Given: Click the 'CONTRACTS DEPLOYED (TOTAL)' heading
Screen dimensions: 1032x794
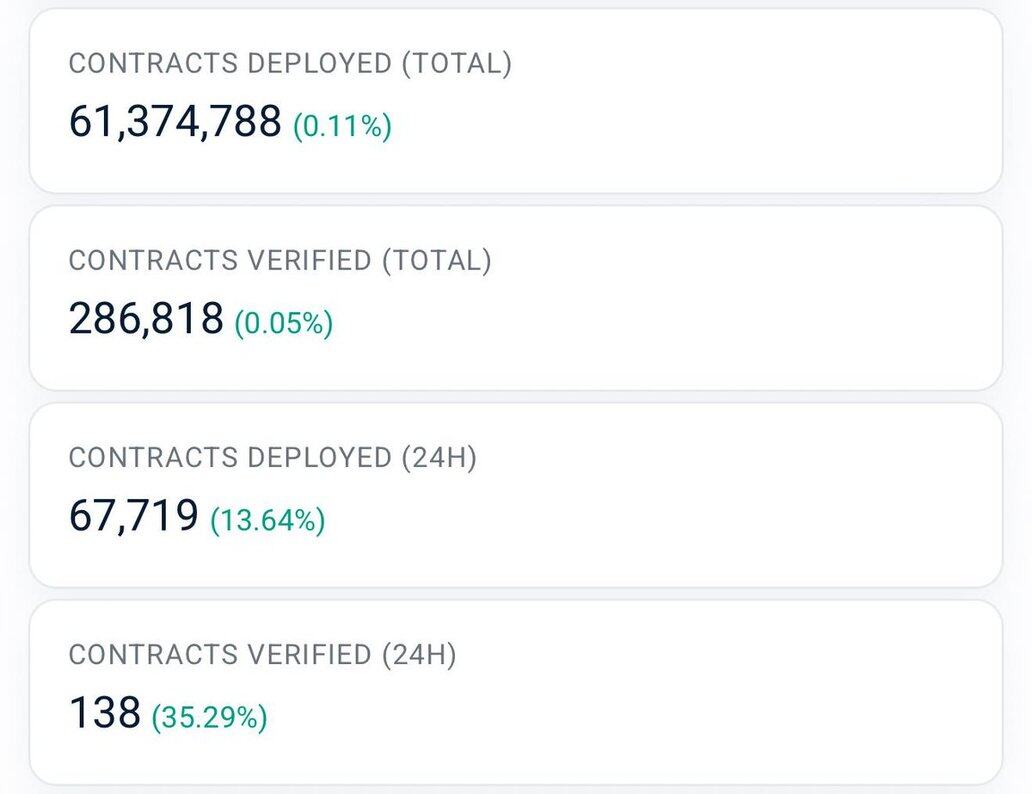Looking at the screenshot, I should click(290, 64).
